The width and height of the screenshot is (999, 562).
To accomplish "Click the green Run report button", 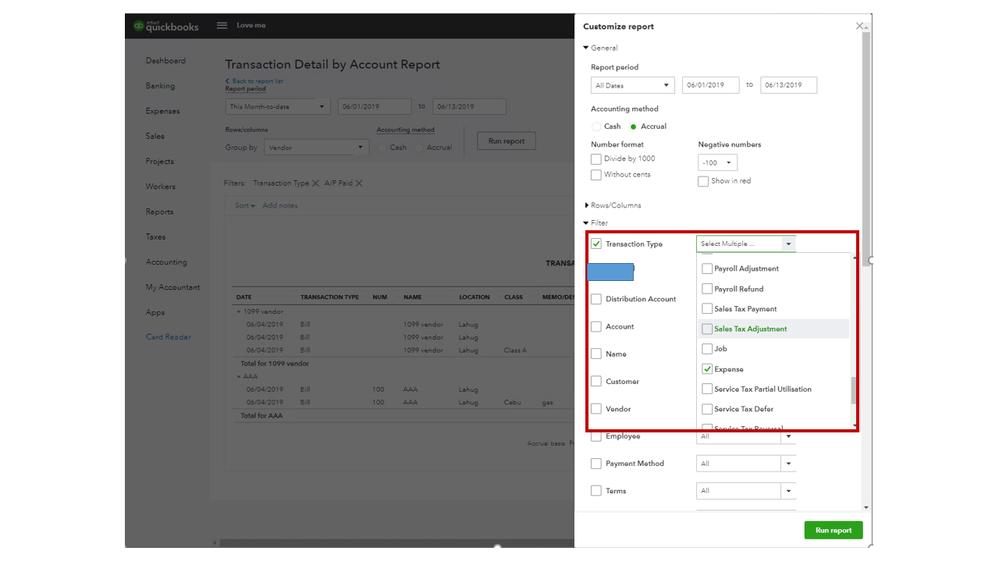I will click(x=833, y=530).
